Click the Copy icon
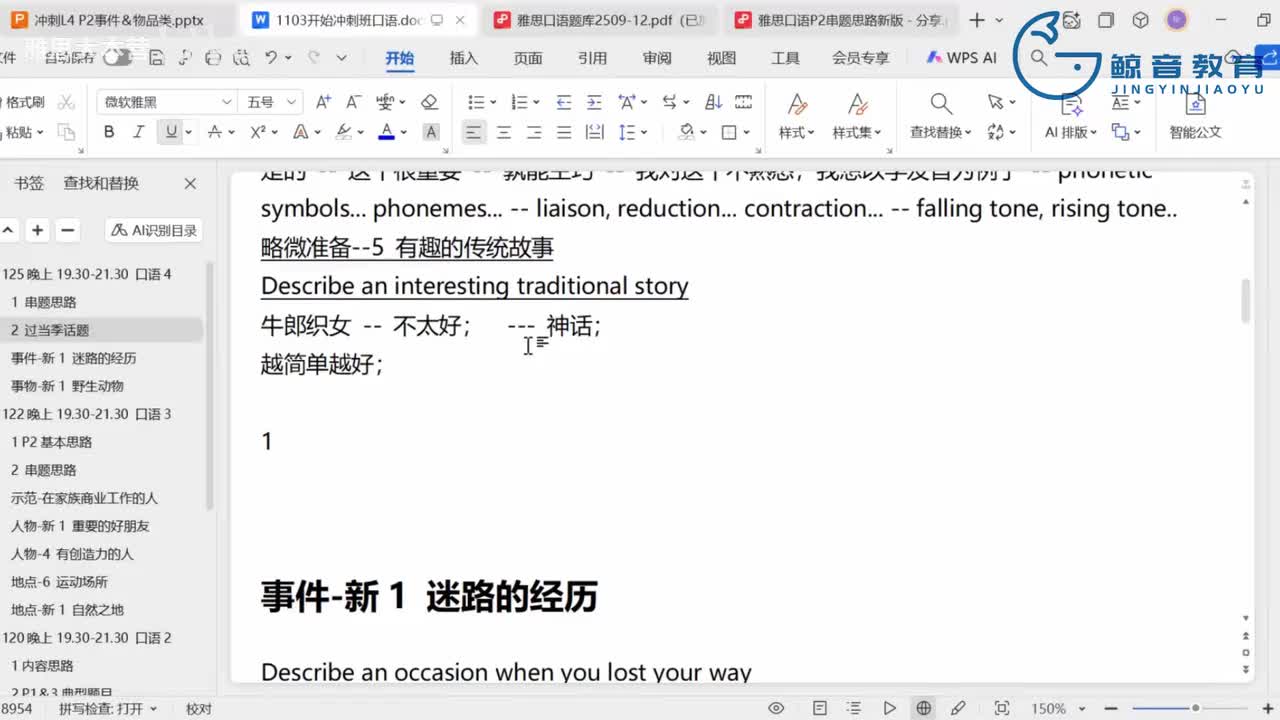 click(66, 132)
